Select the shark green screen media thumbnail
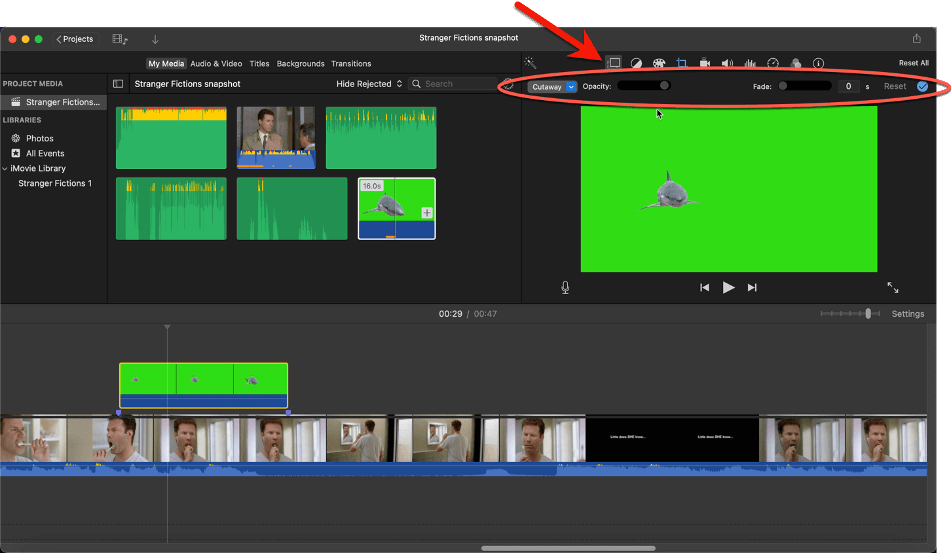Image resolution: width=952 pixels, height=554 pixels. click(x=396, y=208)
